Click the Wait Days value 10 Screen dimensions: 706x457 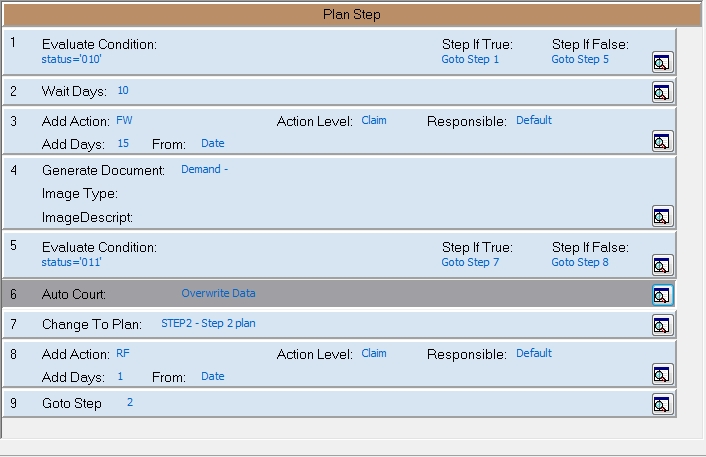(123, 91)
